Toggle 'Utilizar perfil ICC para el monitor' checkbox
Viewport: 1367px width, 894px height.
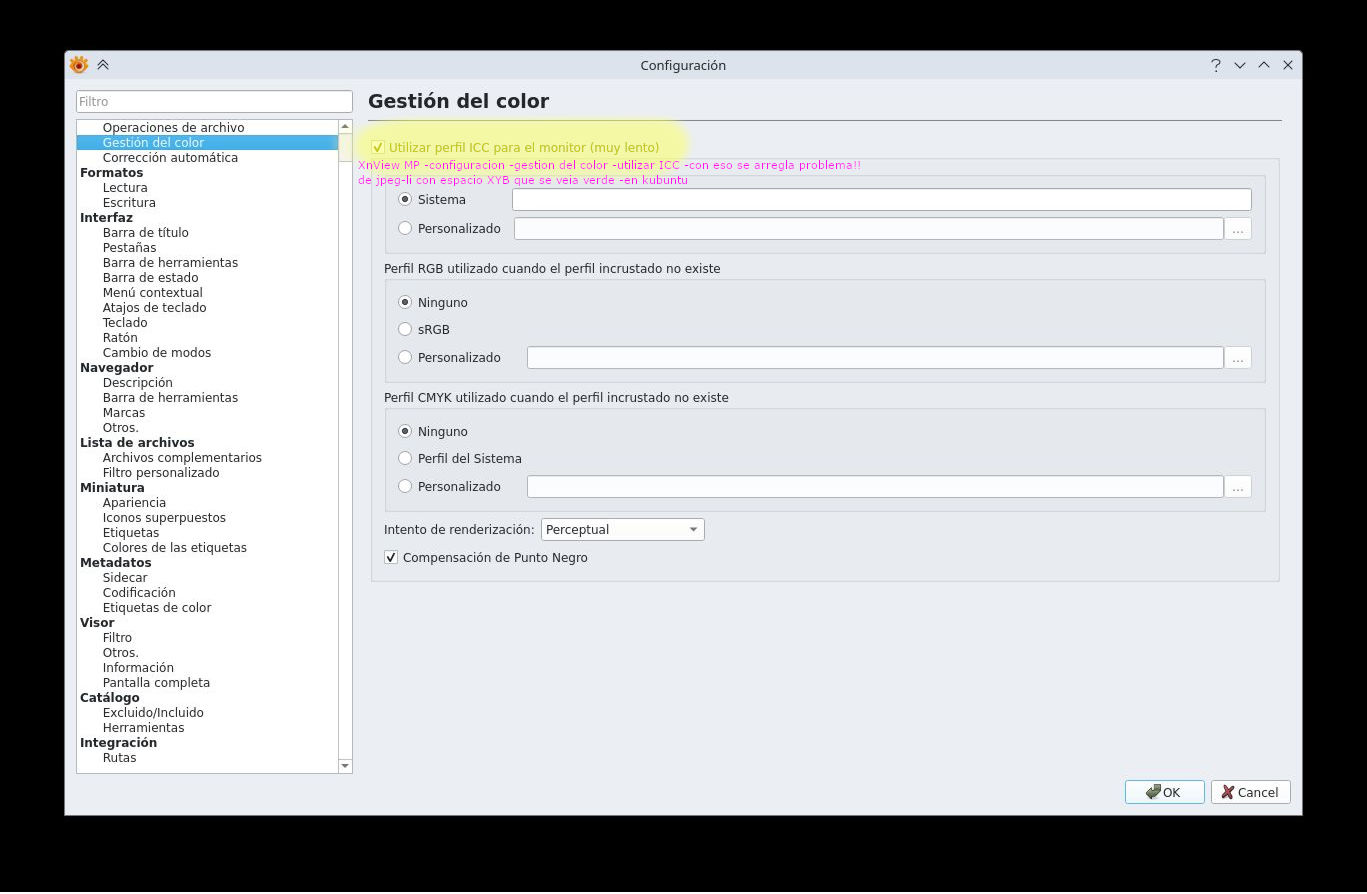378,147
